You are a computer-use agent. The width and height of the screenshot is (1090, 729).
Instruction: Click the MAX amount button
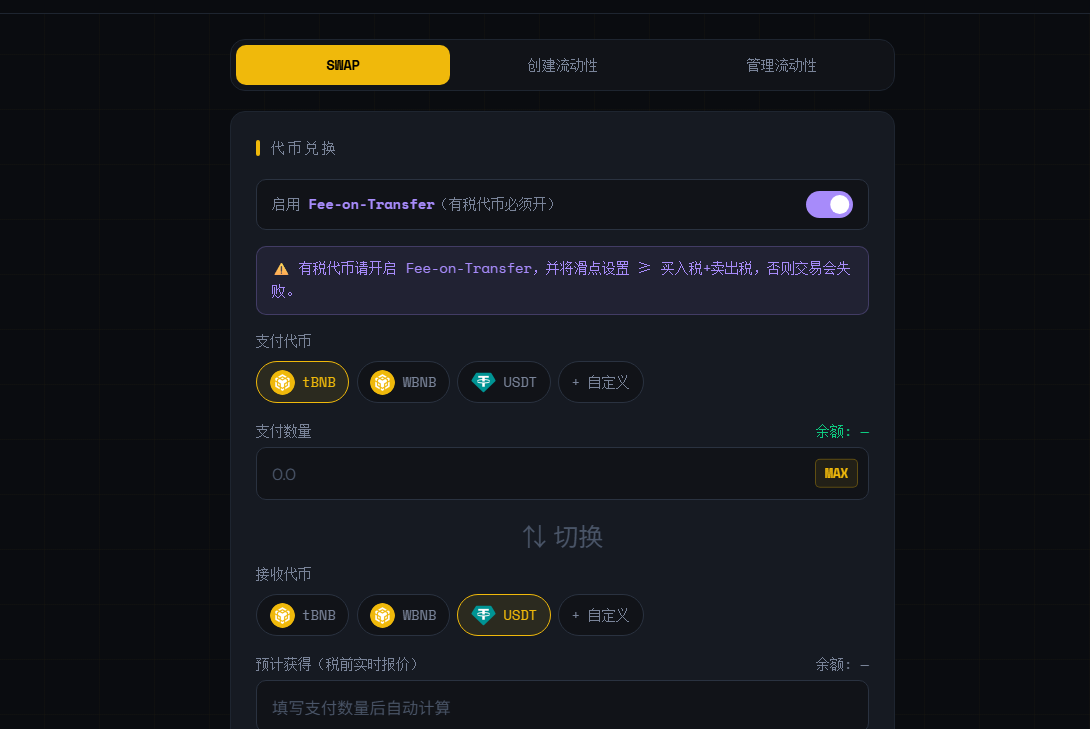(x=836, y=473)
